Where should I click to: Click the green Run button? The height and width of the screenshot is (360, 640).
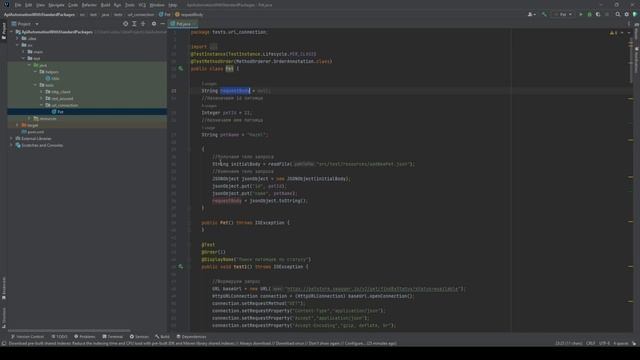pyautogui.click(x=581, y=14)
